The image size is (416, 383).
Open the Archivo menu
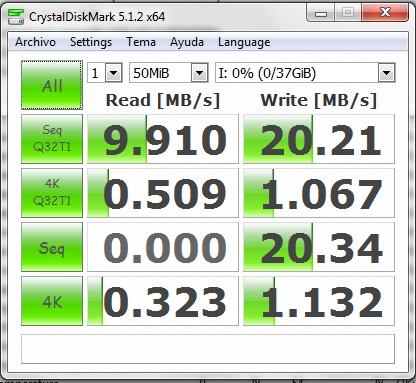coord(35,42)
